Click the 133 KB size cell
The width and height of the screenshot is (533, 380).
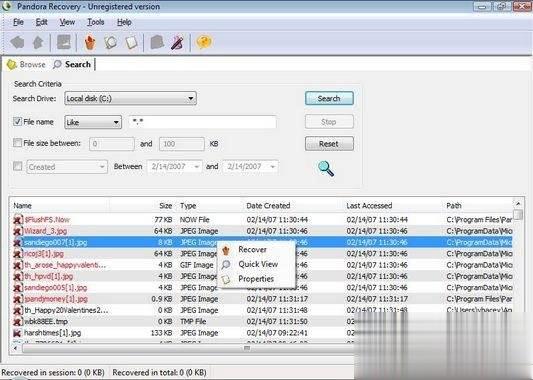(161, 333)
